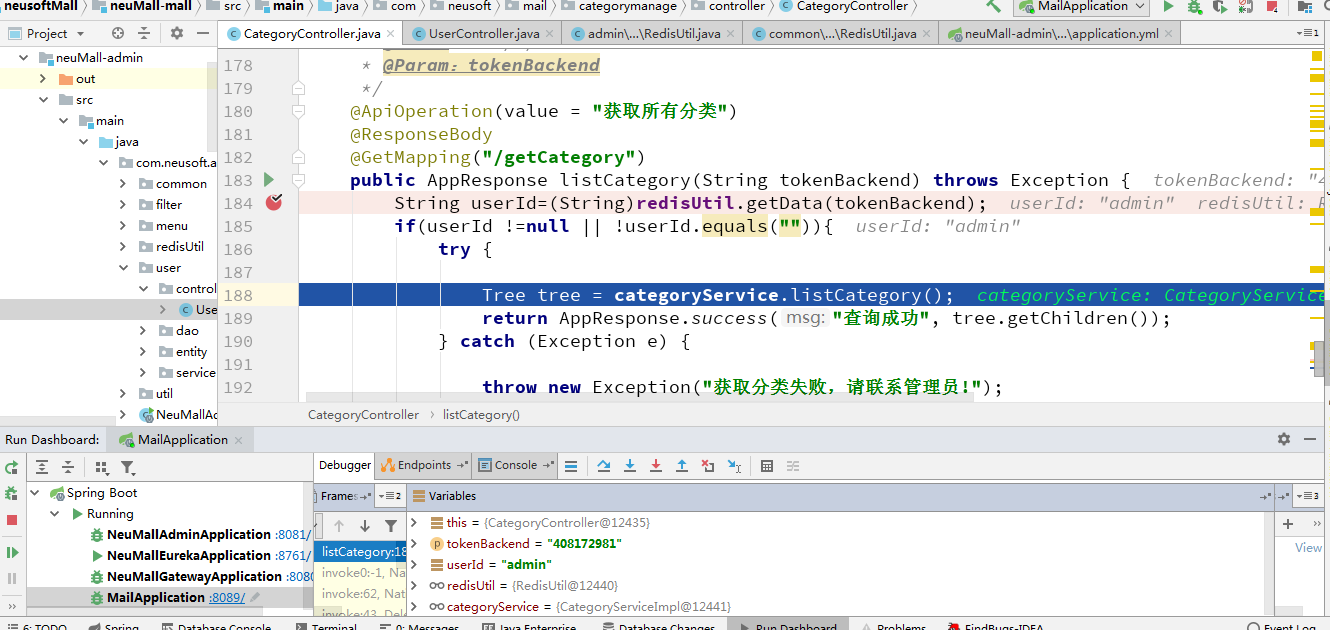Collapse all icon in Run Dashboard
Screen dimensions: 1330x630
coord(68,467)
